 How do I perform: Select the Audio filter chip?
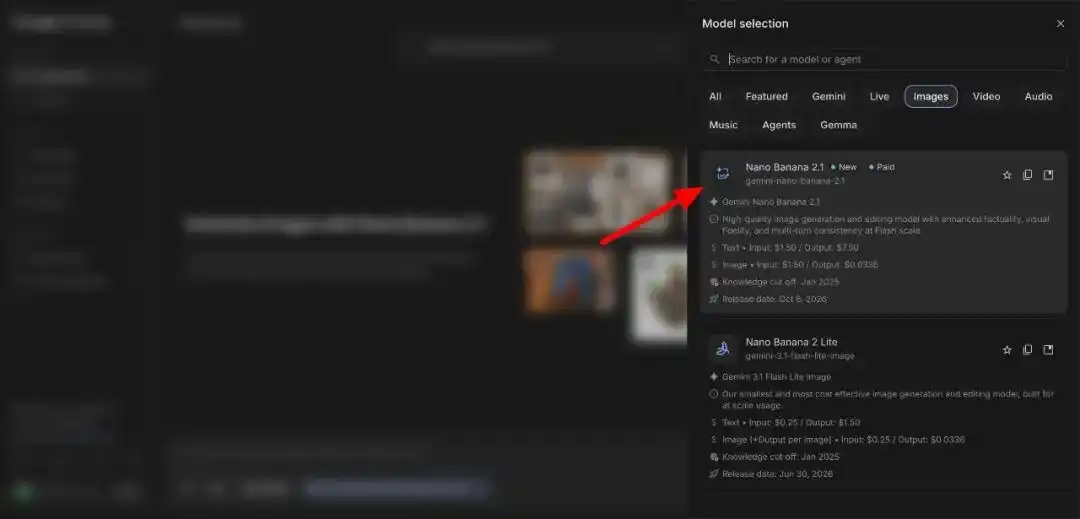[1038, 96]
